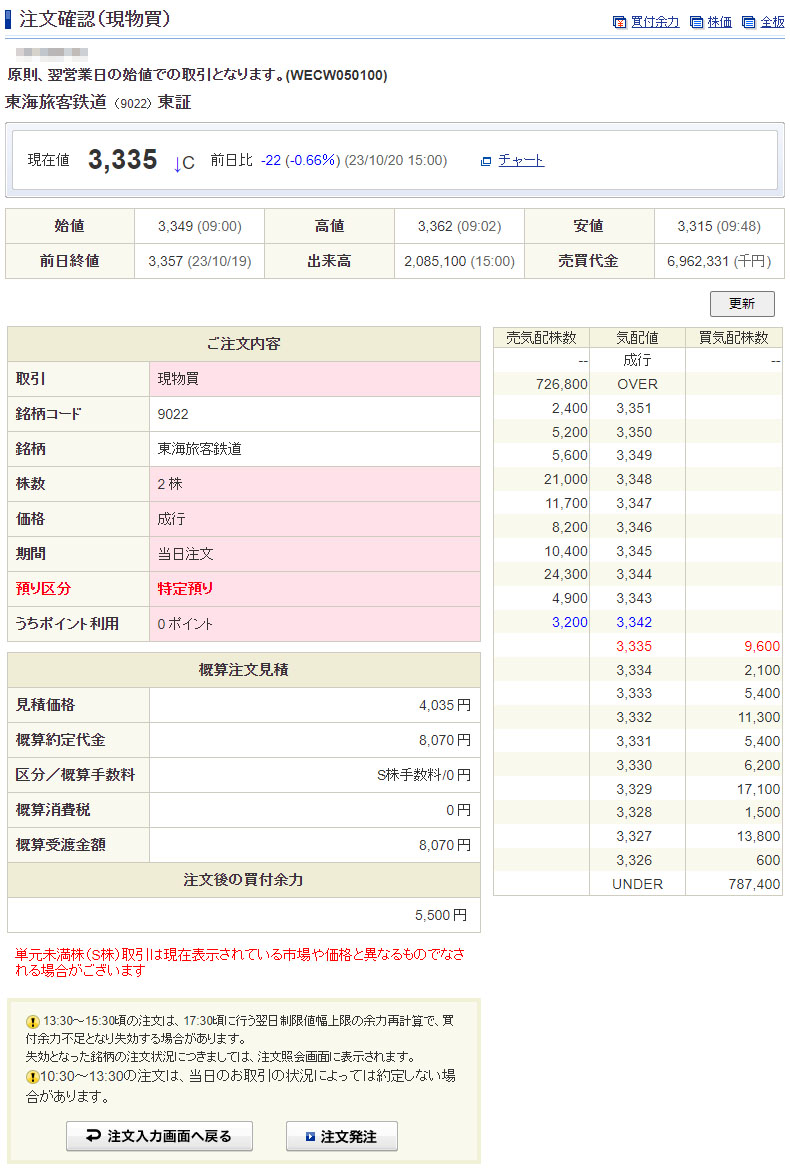Click the warning icon beside 10:30～13:30 notice
This screenshot has height=1175, width=790.
(x=33, y=1077)
